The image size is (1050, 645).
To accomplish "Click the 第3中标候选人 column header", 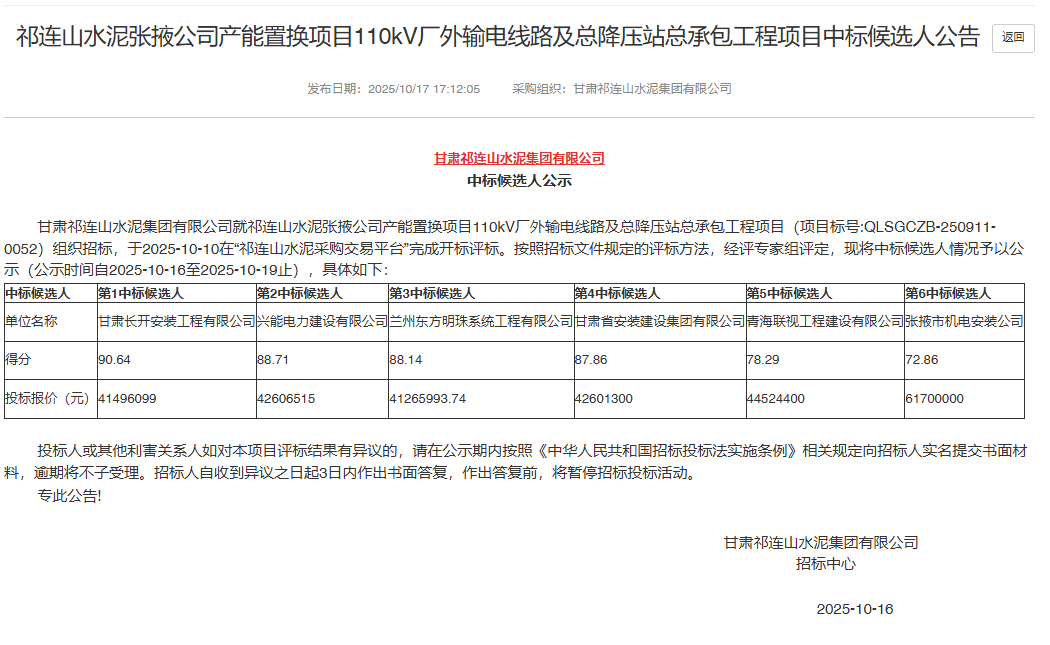I will (432, 294).
